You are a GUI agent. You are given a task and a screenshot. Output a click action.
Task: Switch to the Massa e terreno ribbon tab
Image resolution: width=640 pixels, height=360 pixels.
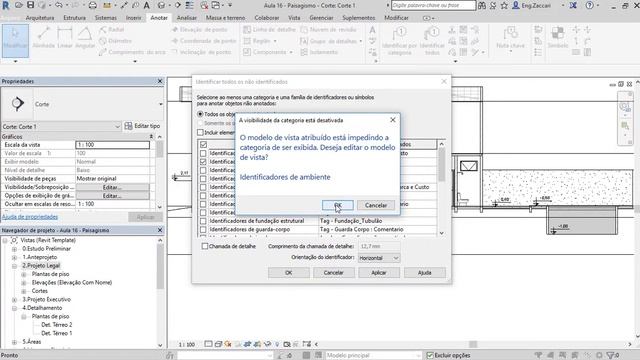[225, 18]
